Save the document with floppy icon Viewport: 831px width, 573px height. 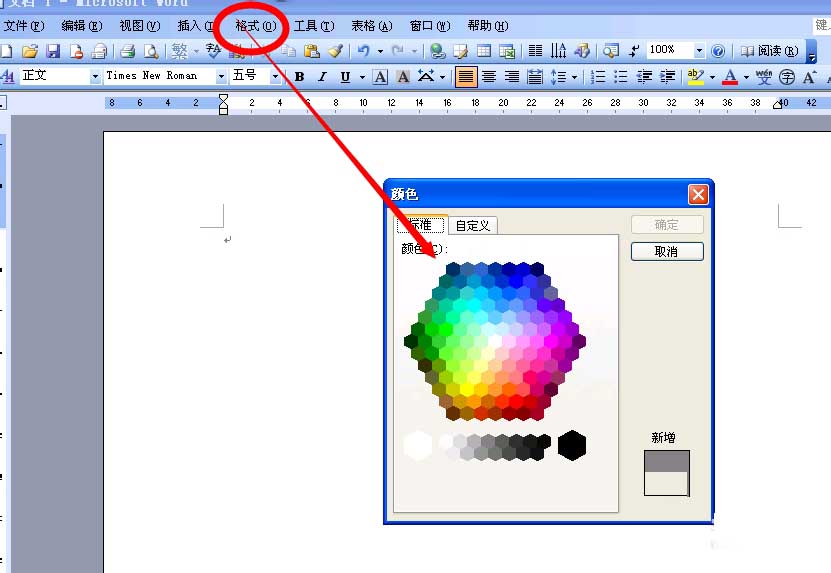pos(53,51)
